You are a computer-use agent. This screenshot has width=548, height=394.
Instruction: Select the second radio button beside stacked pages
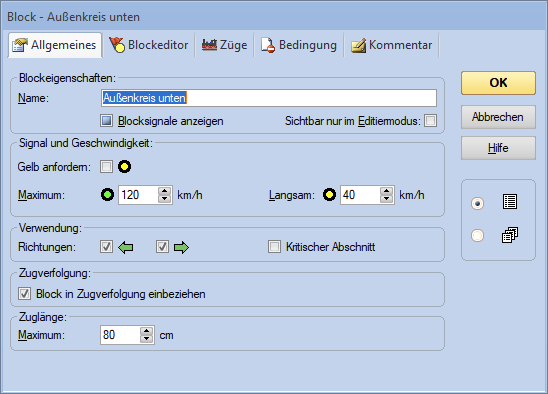click(477, 235)
